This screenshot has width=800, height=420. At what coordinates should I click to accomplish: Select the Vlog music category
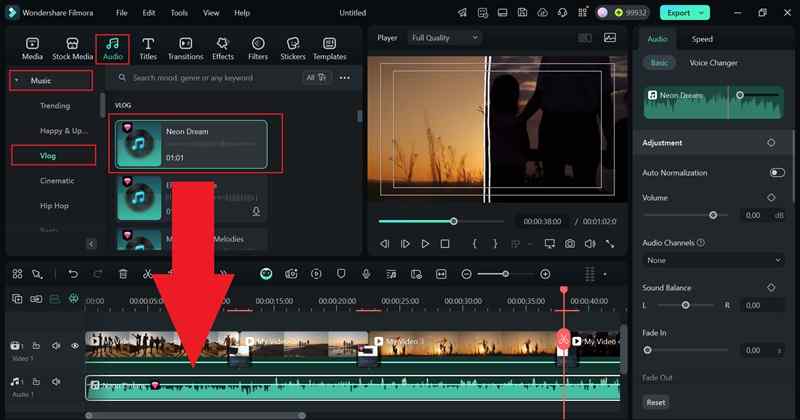[47, 156]
